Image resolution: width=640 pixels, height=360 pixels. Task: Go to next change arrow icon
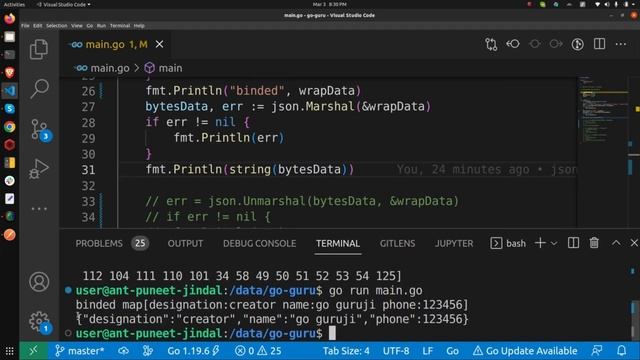pos(556,44)
